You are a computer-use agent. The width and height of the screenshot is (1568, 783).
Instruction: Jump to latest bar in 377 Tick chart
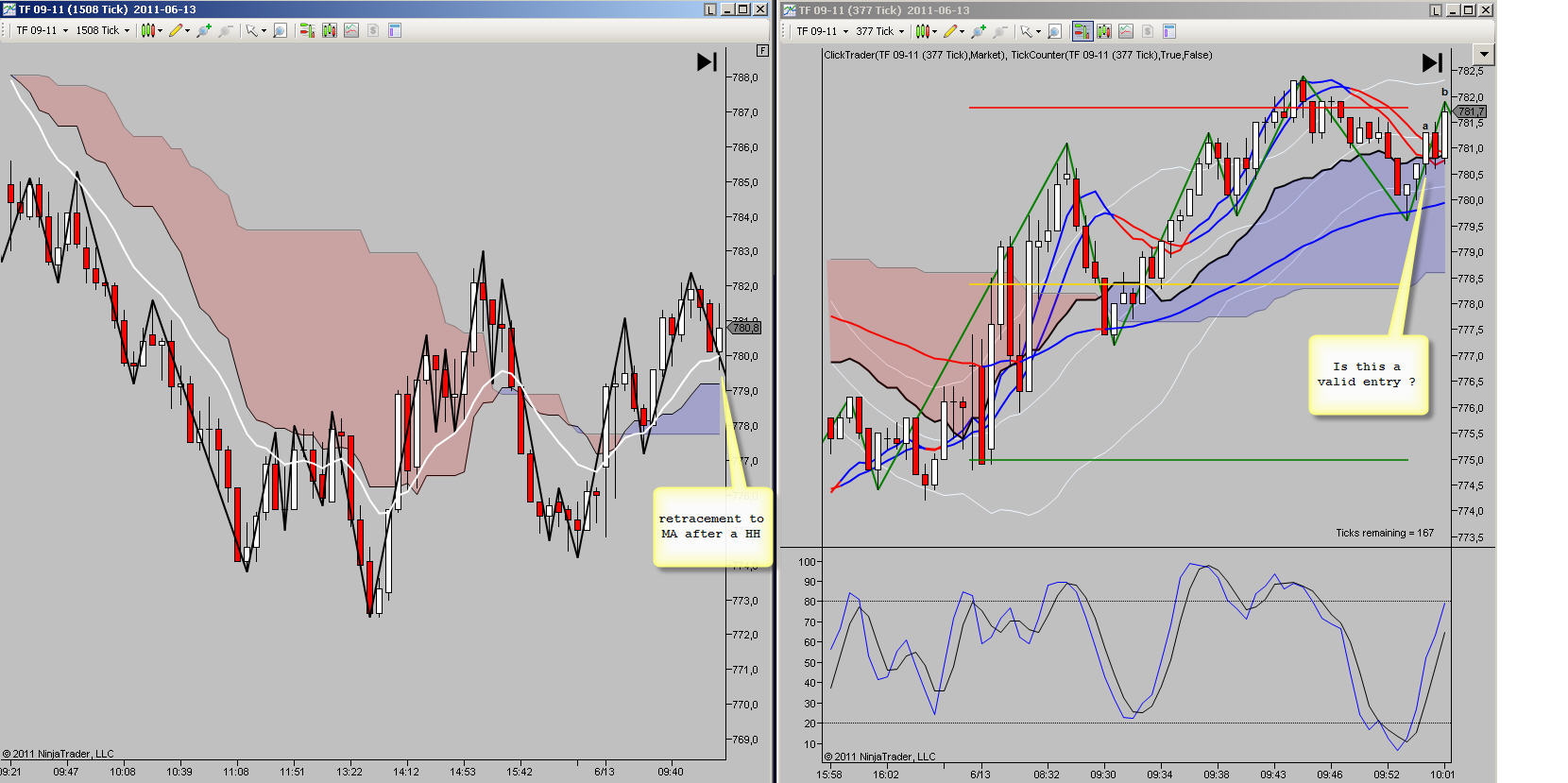1432,63
